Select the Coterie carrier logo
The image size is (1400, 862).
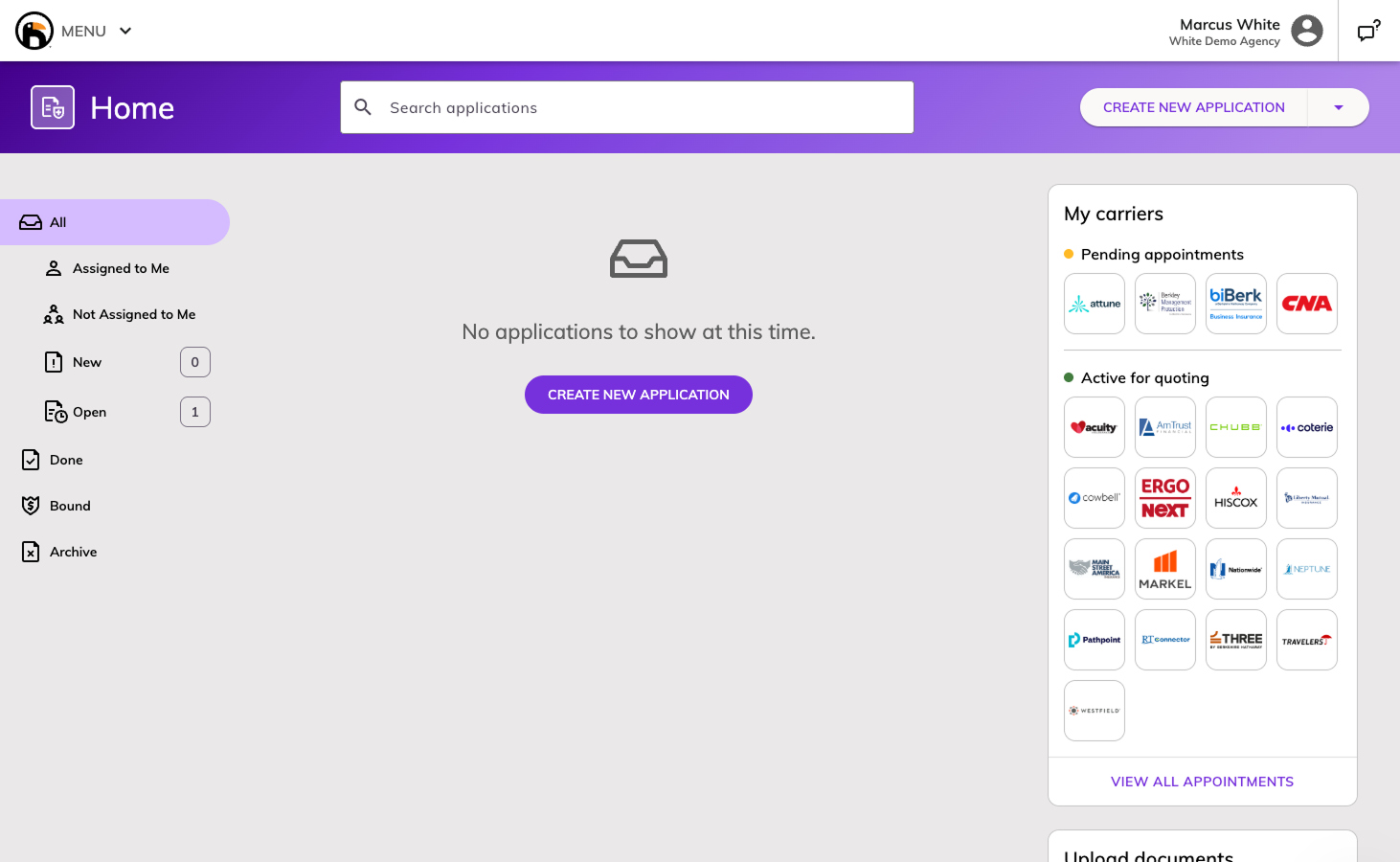[1307, 427]
